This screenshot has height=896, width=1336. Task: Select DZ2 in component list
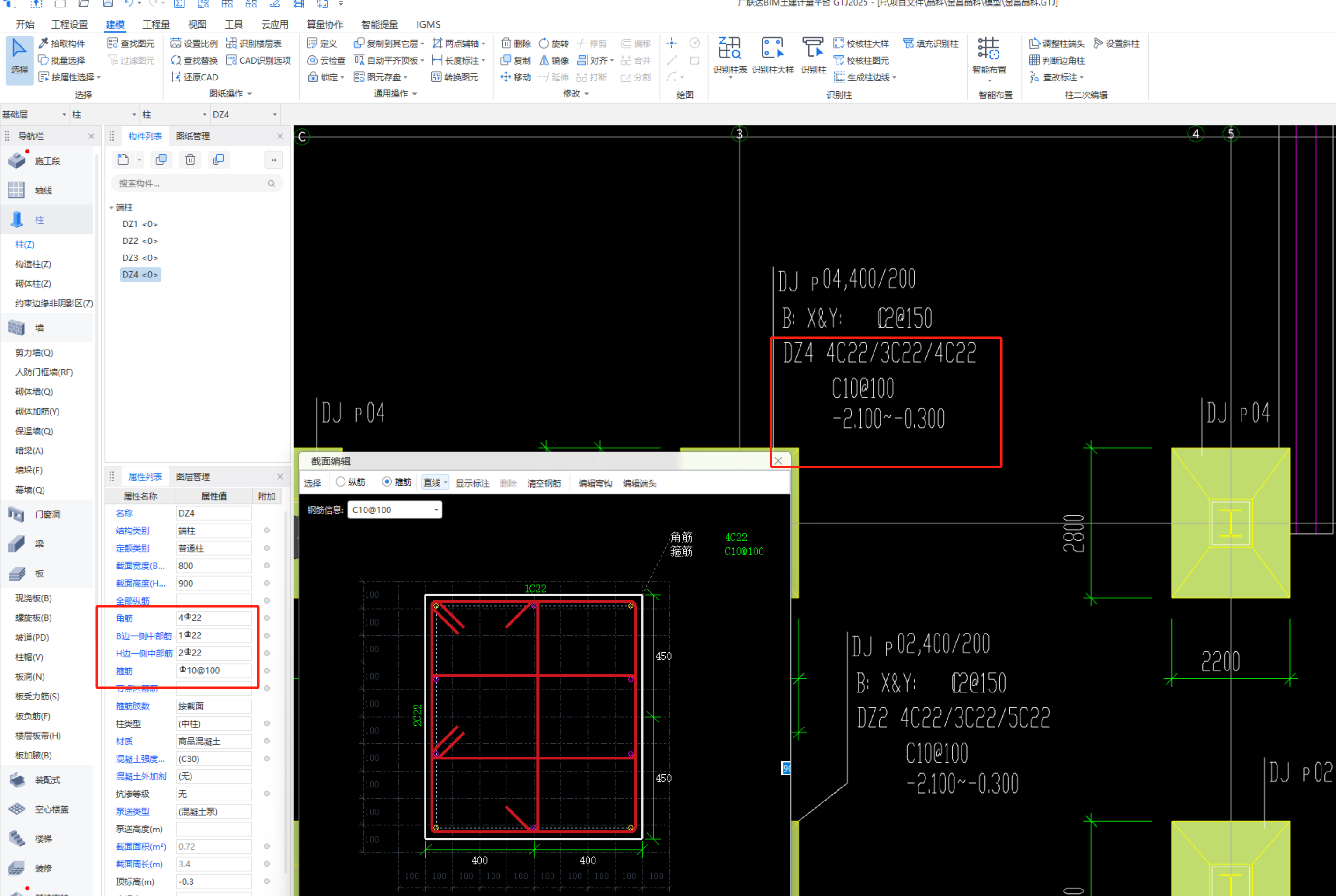pos(139,241)
